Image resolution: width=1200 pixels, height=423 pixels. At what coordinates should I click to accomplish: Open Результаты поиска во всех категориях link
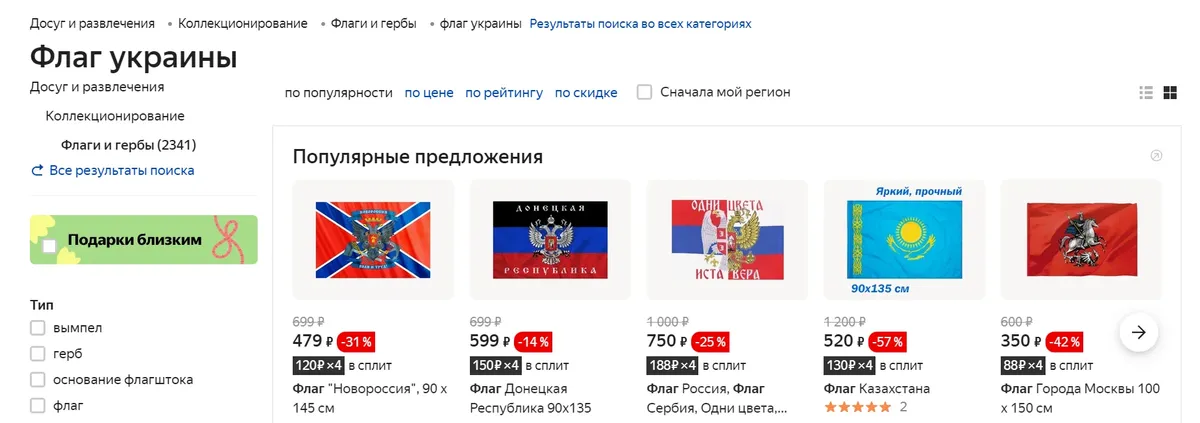(x=640, y=23)
